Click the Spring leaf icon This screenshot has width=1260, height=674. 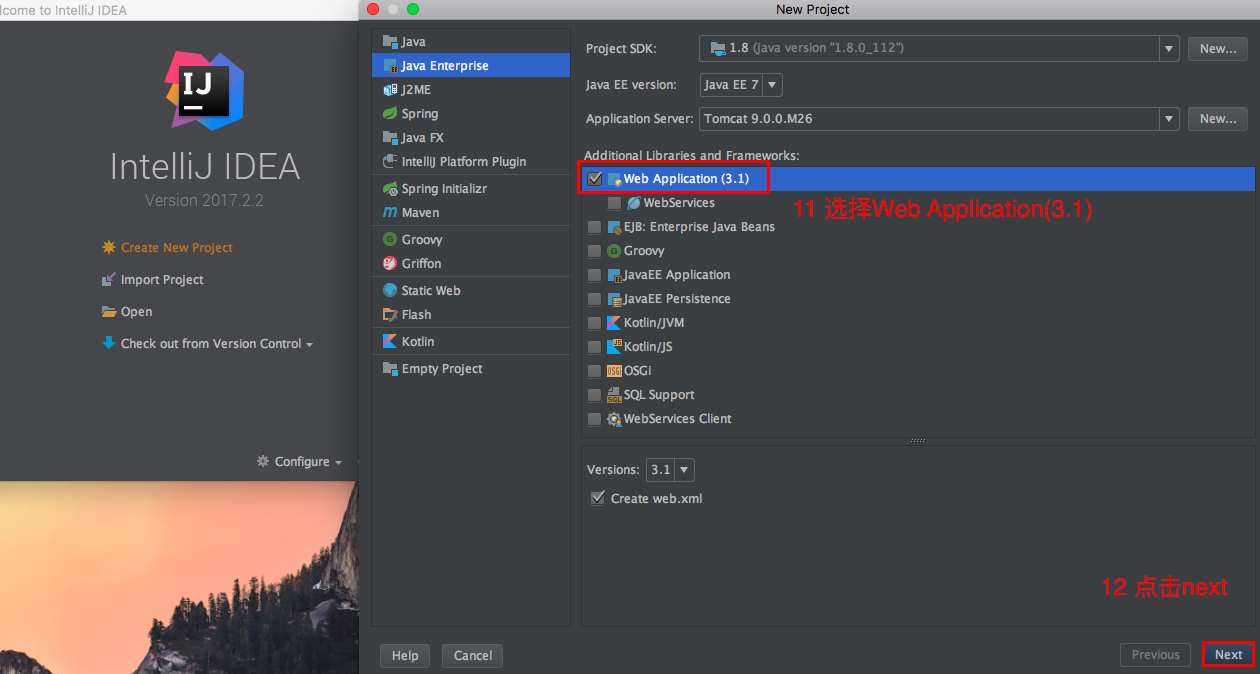(x=390, y=114)
